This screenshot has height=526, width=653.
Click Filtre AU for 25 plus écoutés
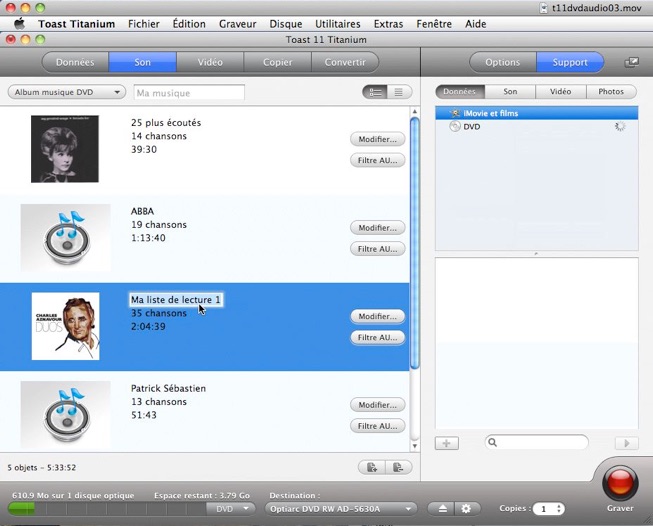(x=377, y=160)
